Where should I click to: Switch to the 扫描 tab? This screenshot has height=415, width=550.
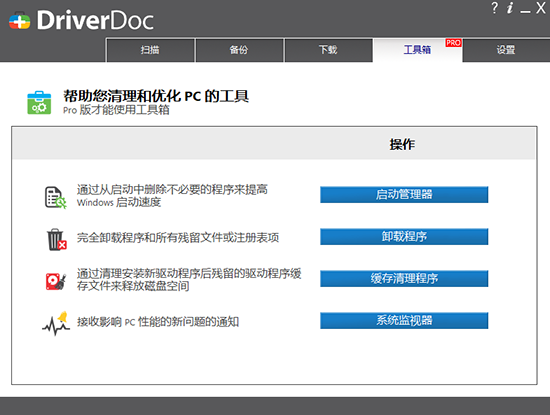150,50
